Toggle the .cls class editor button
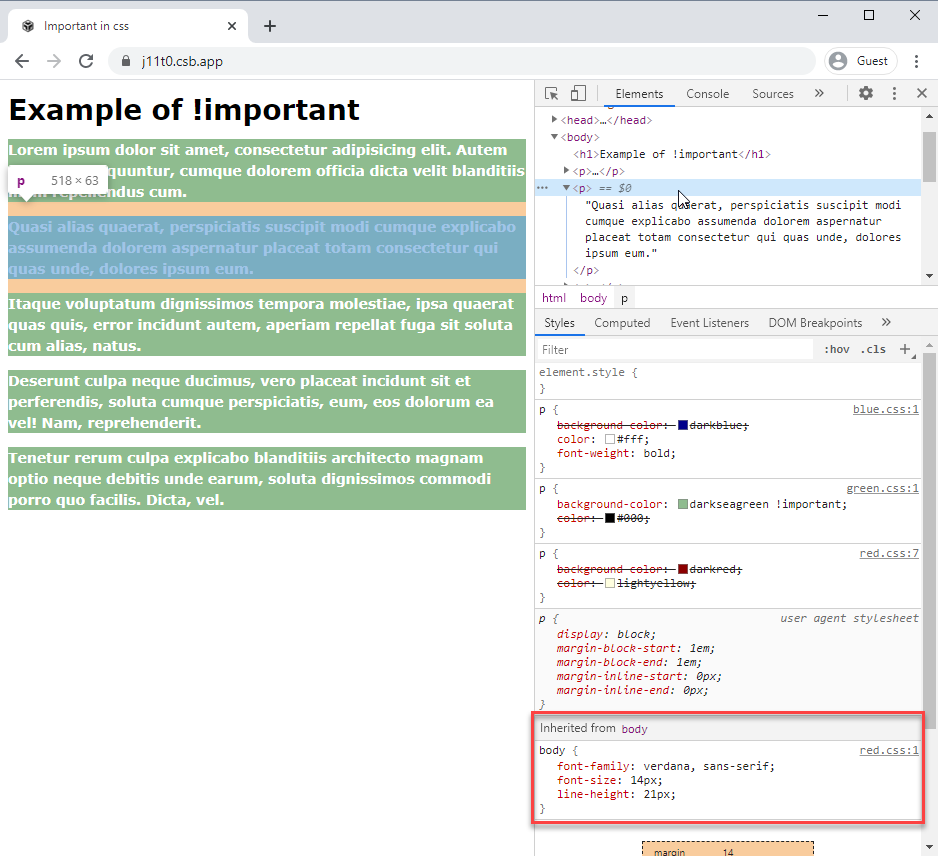The image size is (938, 856). [x=872, y=349]
